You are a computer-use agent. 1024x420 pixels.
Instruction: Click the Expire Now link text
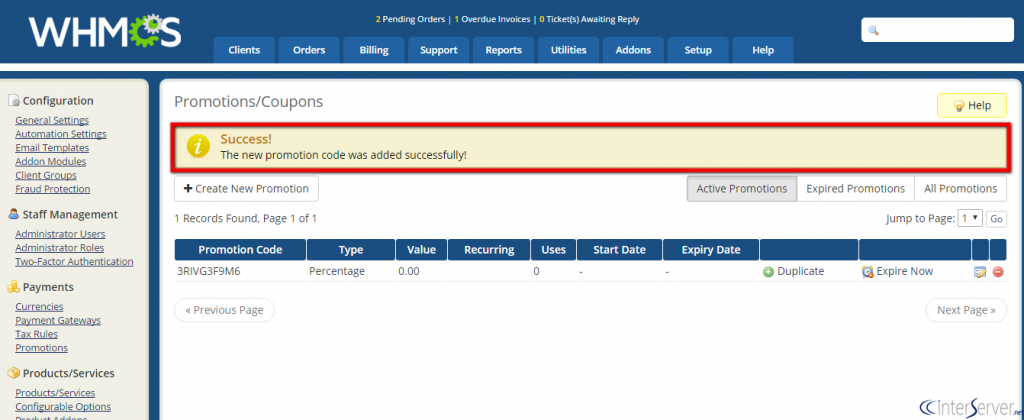(904, 271)
